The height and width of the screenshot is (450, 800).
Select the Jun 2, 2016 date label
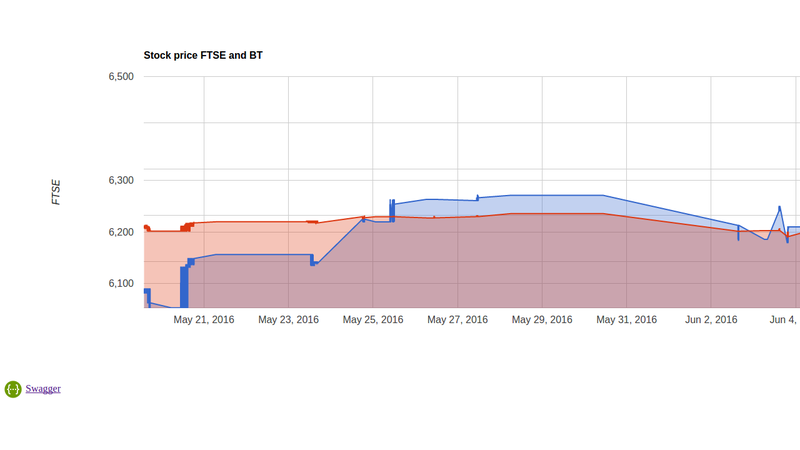pos(711,320)
